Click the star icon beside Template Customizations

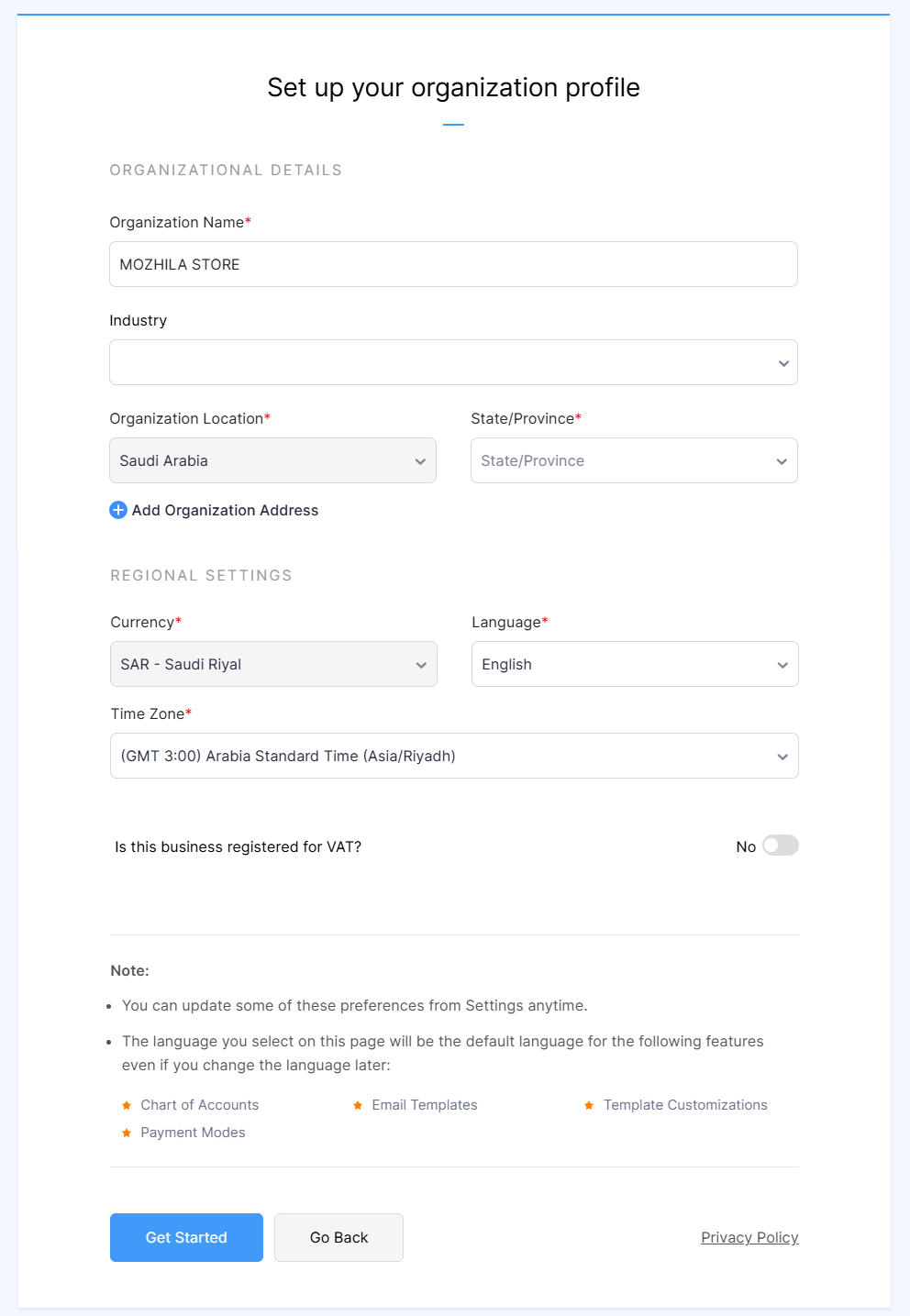(x=589, y=1105)
